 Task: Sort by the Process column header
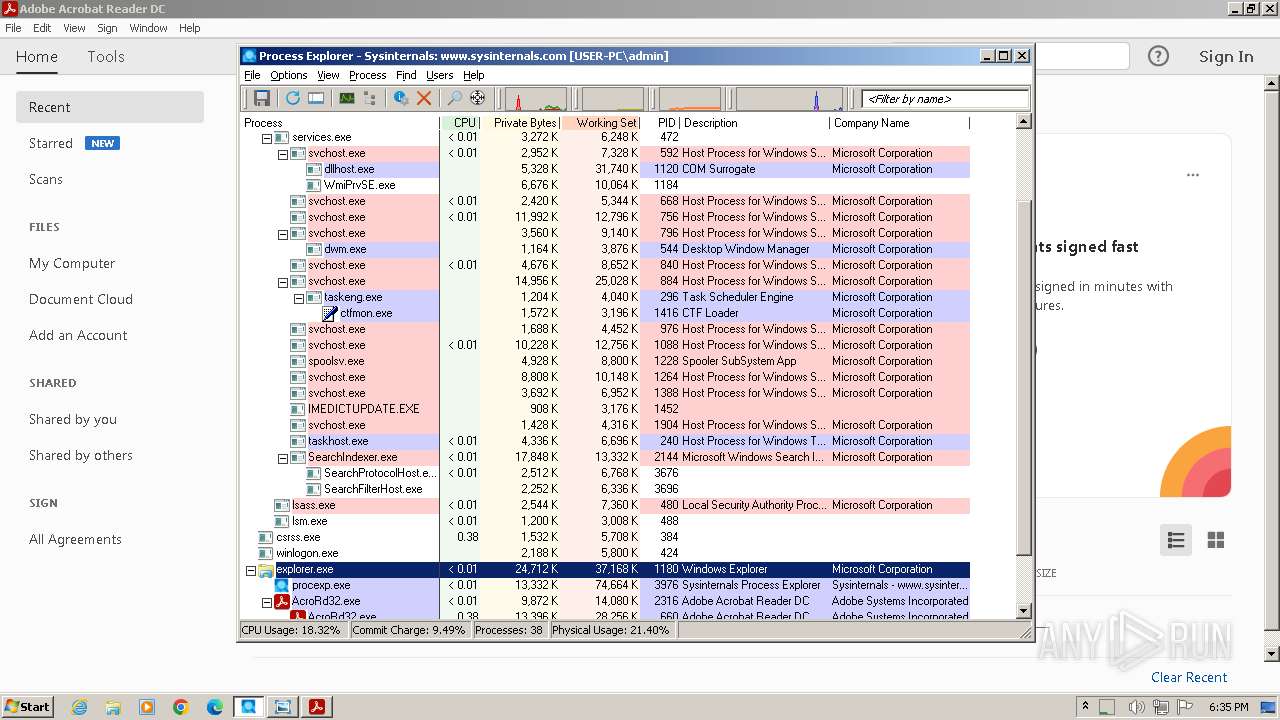tap(340, 123)
